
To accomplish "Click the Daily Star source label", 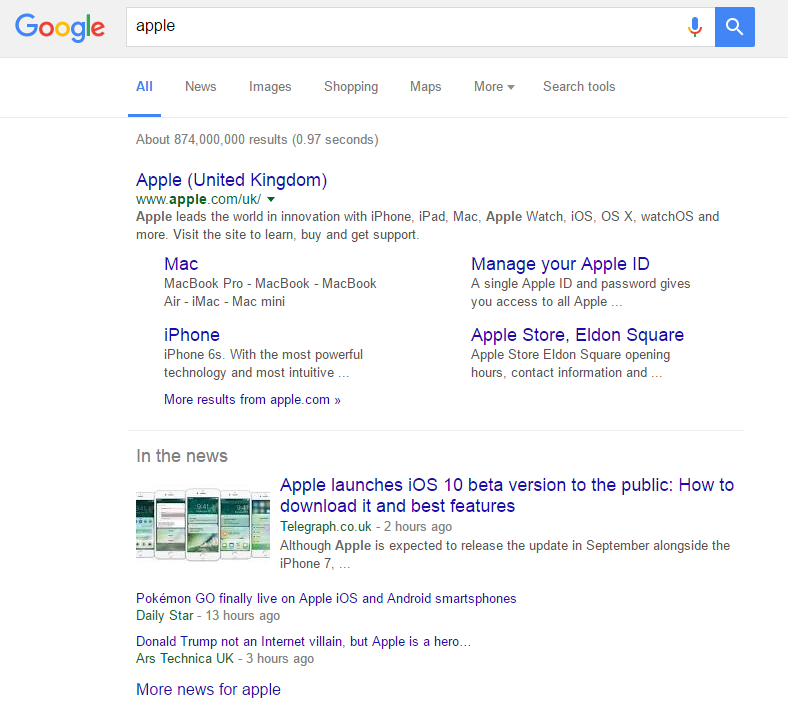I will (164, 616).
